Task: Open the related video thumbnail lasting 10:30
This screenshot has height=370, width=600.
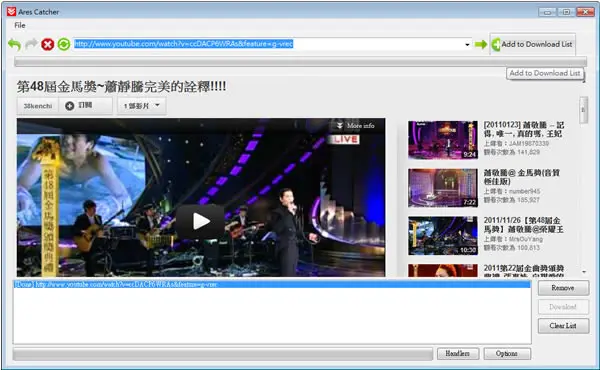Action: coord(443,236)
